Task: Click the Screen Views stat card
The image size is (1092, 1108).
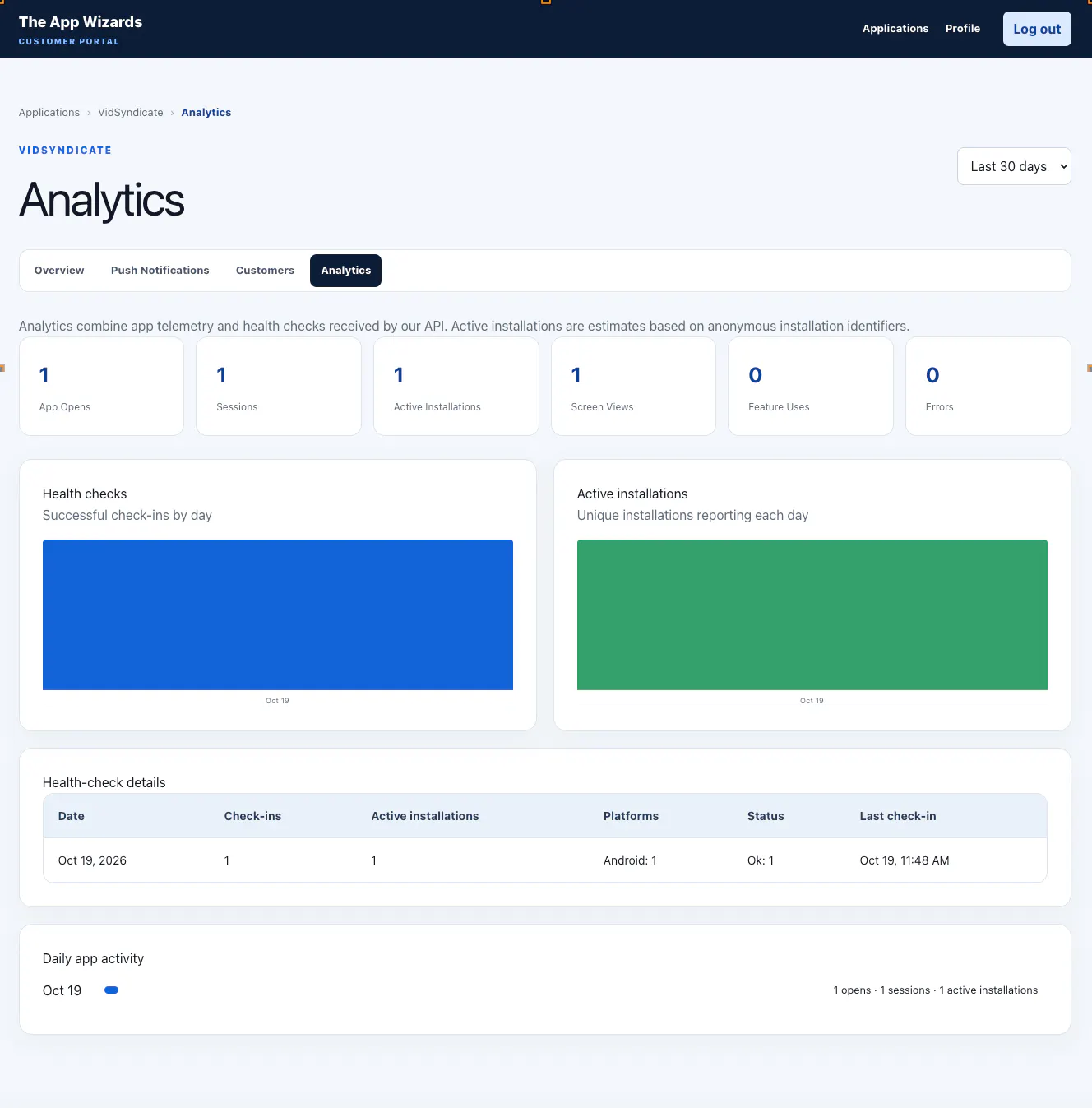Action: 633,387
